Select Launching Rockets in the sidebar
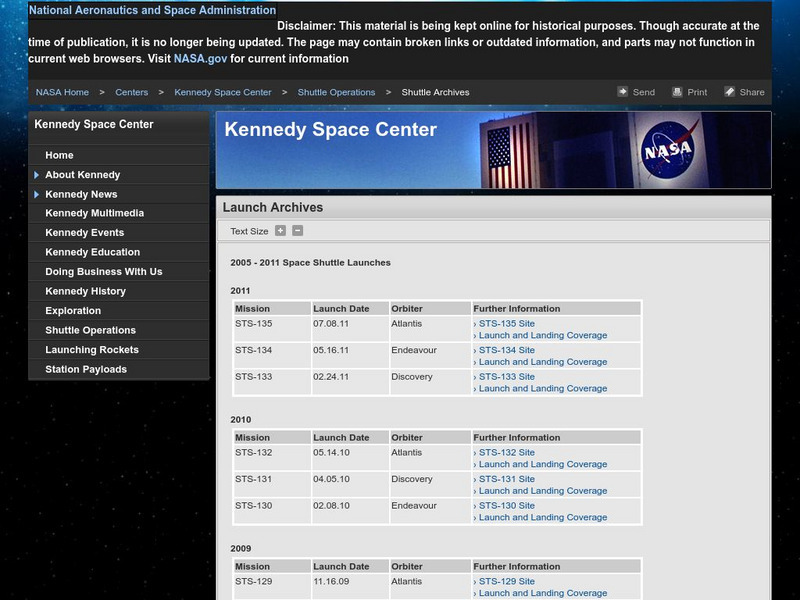The width and height of the screenshot is (800, 600). 92,350
